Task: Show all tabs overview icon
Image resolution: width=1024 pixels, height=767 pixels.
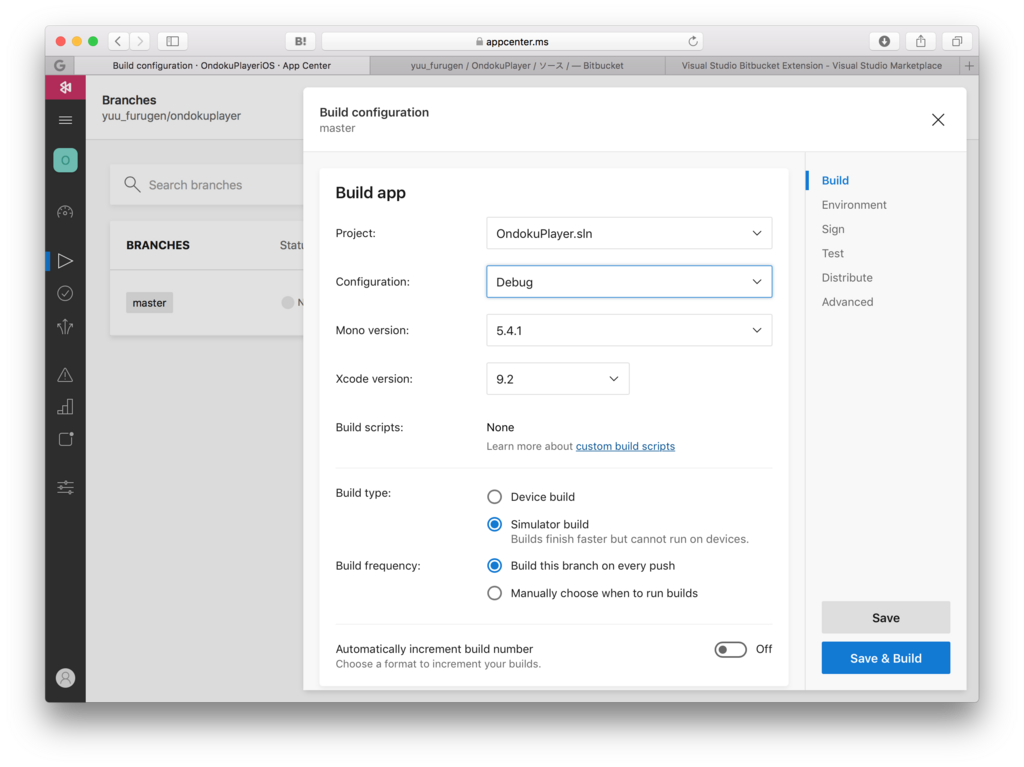Action: pos(957,41)
